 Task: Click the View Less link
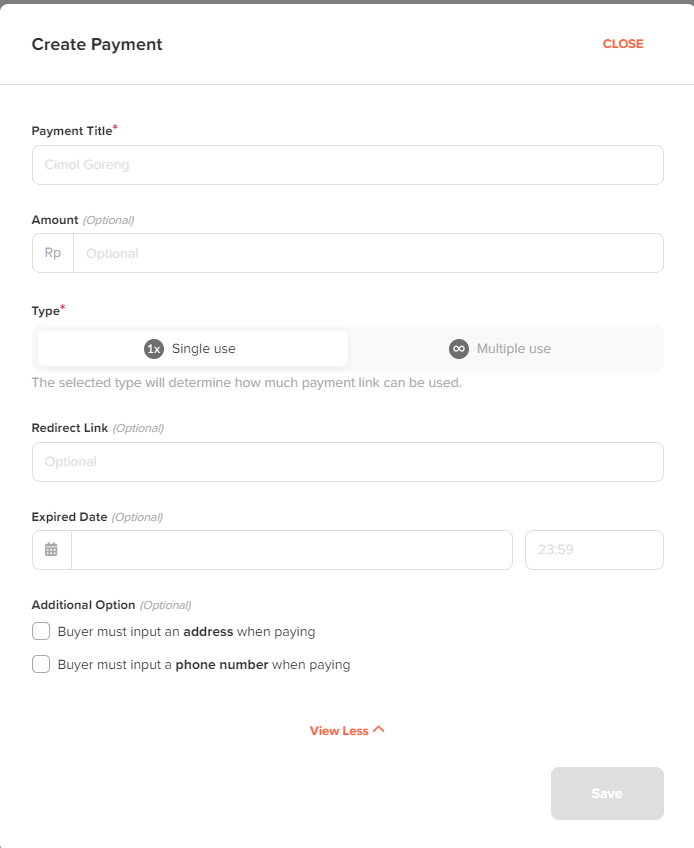[x=339, y=730]
